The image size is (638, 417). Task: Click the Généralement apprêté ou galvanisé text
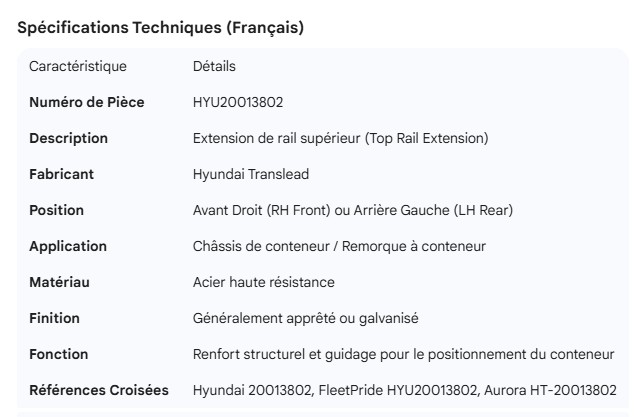(x=305, y=318)
